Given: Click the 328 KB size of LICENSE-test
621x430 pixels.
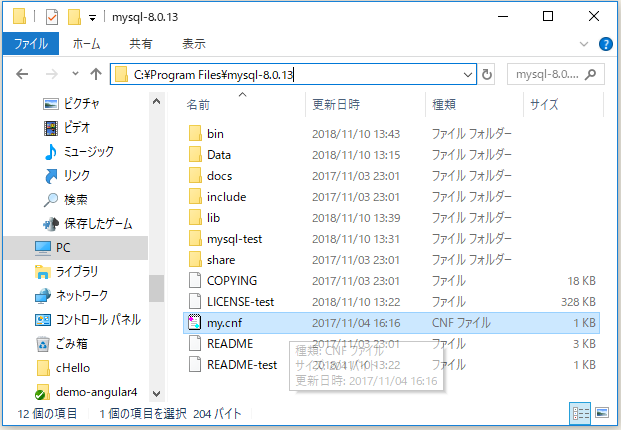Looking at the screenshot, I should click(578, 302).
